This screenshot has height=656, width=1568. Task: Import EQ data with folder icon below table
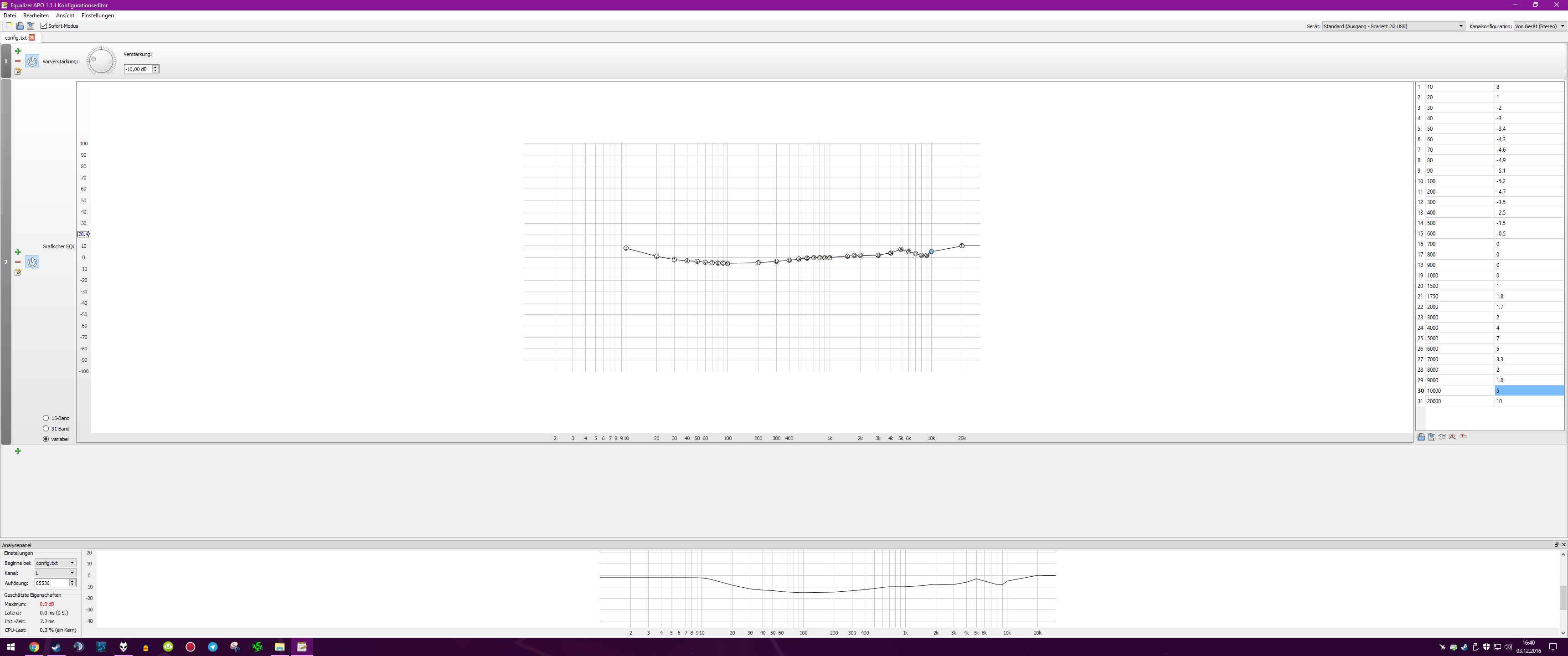pyautogui.click(x=1421, y=437)
